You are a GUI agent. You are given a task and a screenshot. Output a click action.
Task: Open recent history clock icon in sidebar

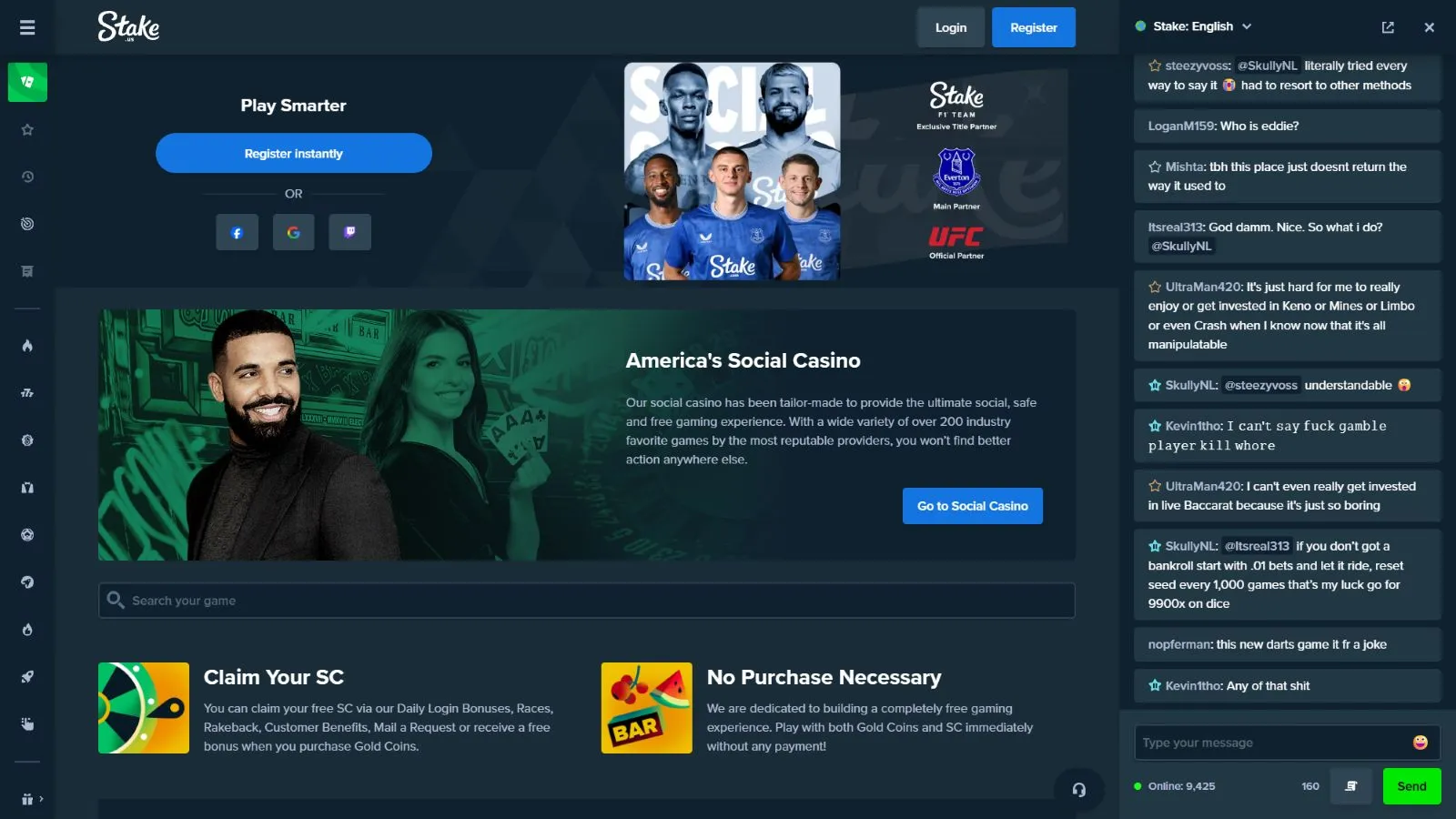[x=27, y=177]
